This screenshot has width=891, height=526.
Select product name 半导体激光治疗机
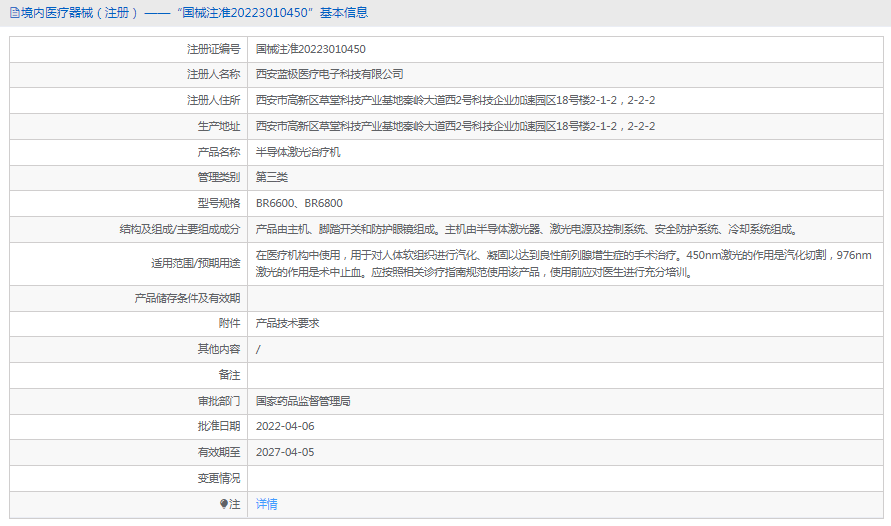point(298,152)
